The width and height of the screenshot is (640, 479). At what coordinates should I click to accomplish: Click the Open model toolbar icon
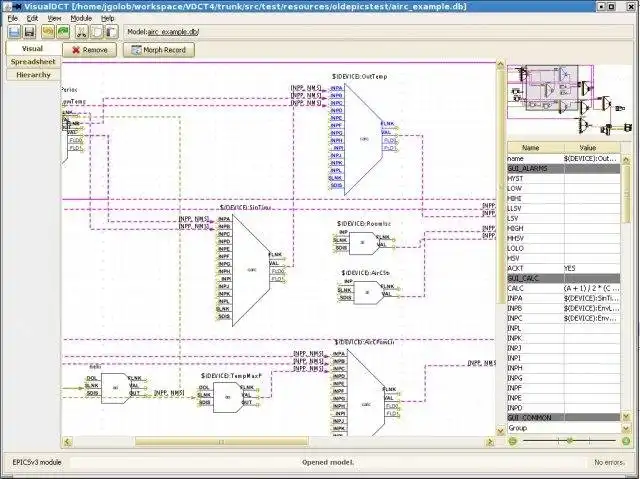pyautogui.click(x=15, y=32)
